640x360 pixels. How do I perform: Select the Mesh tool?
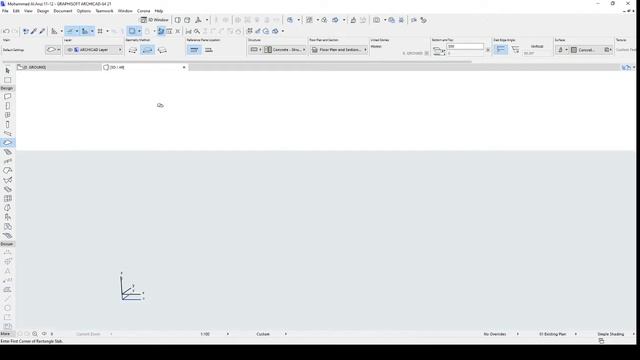[x=7, y=236]
